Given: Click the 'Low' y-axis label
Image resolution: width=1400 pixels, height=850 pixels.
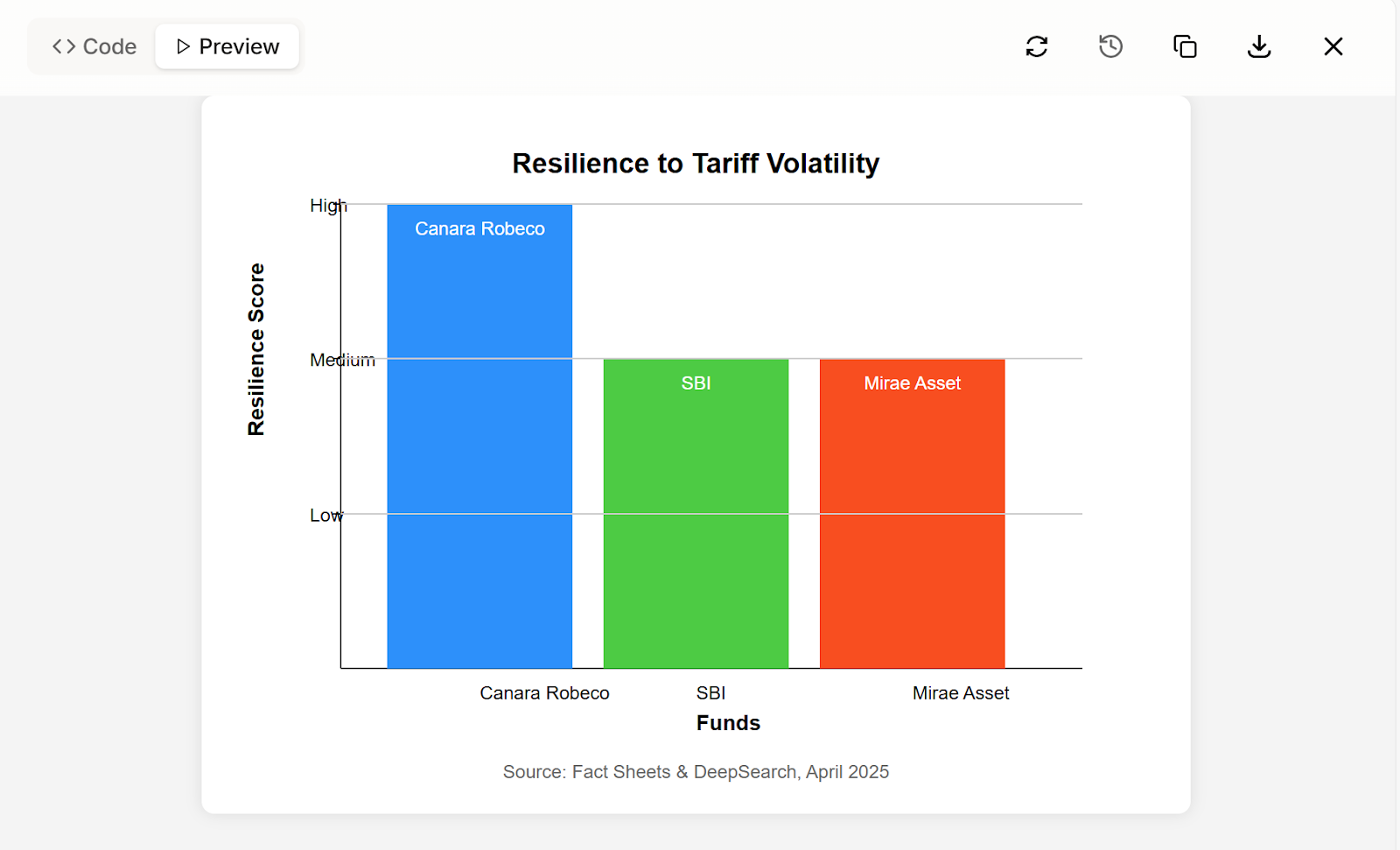Looking at the screenshot, I should click(326, 516).
